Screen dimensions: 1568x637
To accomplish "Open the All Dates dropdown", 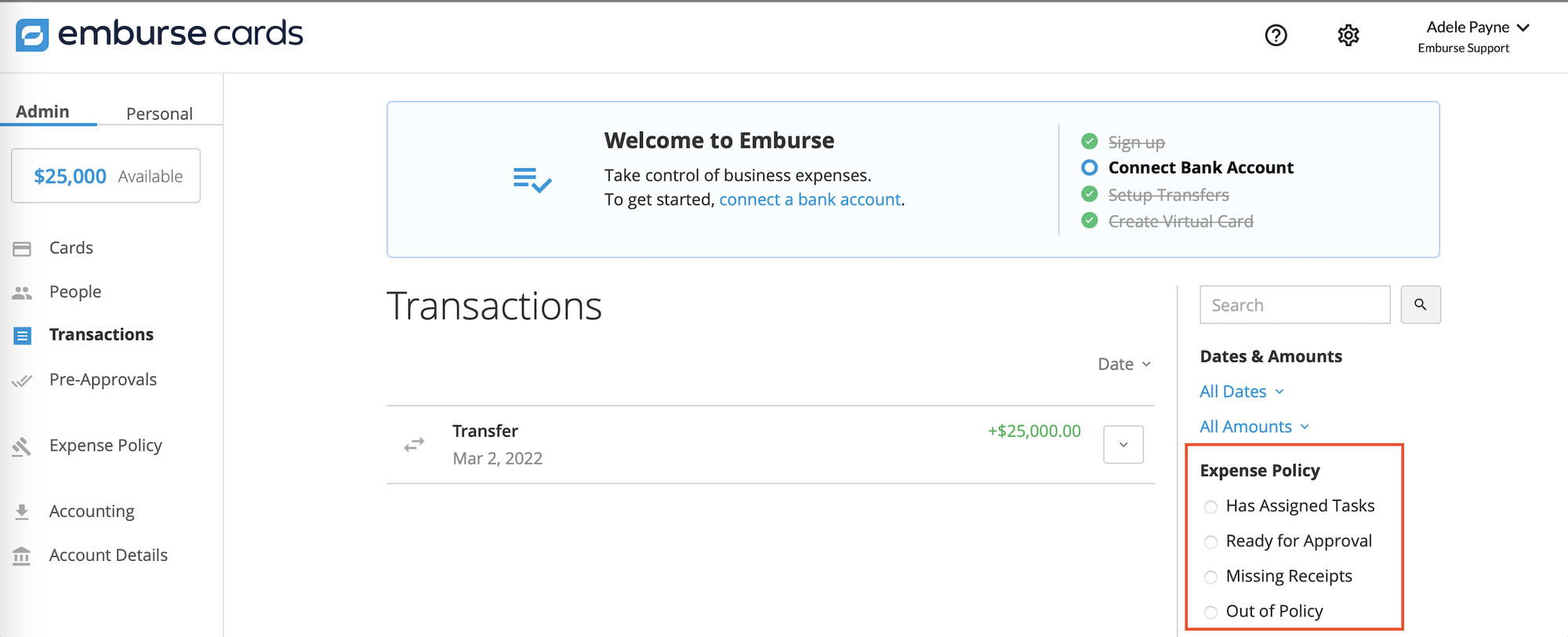I will point(1241,391).
